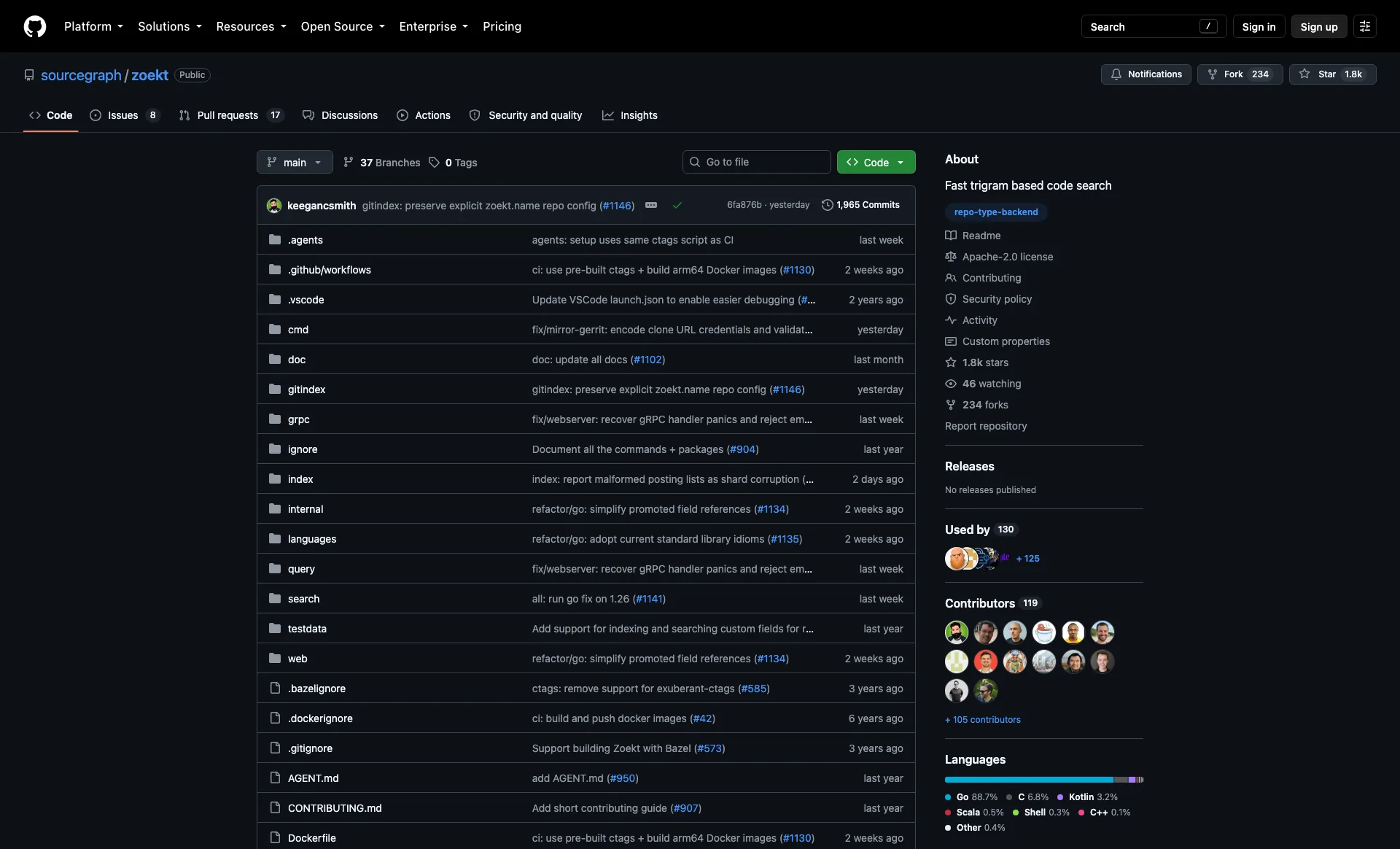Viewport: 1400px width, 849px height.
Task: Click the Sign up button
Action: tap(1319, 26)
